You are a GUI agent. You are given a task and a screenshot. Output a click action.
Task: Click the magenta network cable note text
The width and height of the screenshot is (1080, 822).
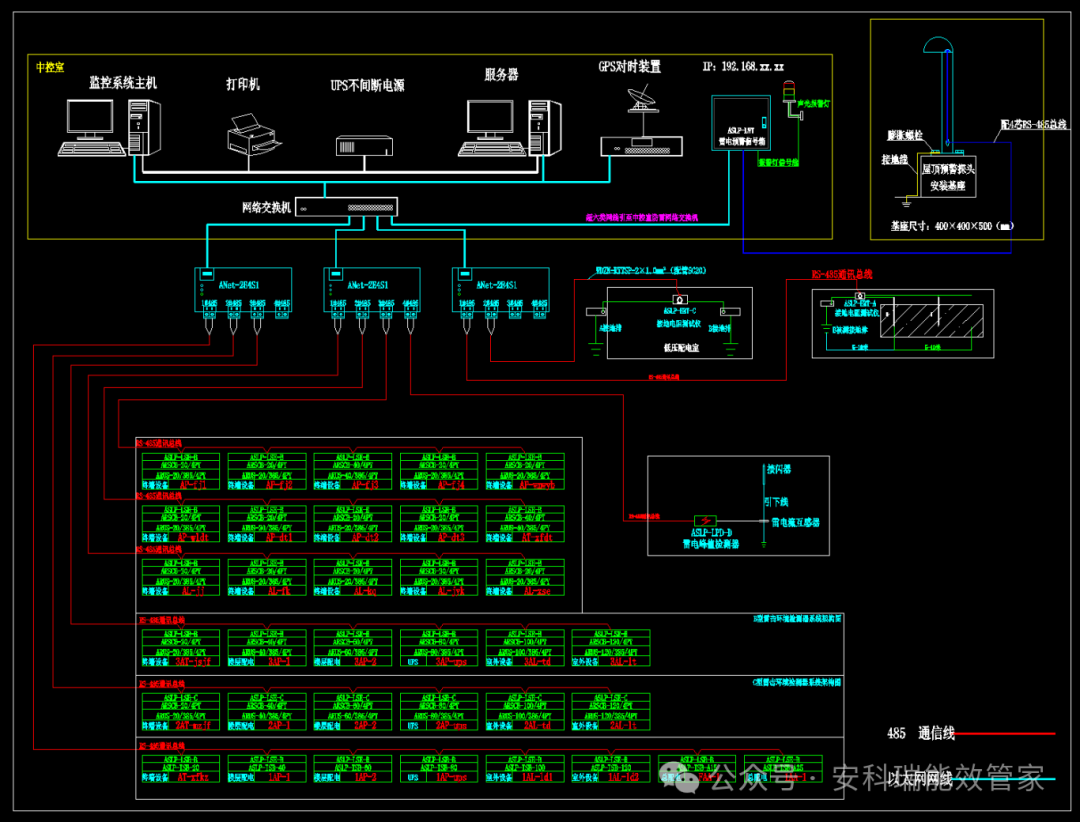[x=642, y=218]
